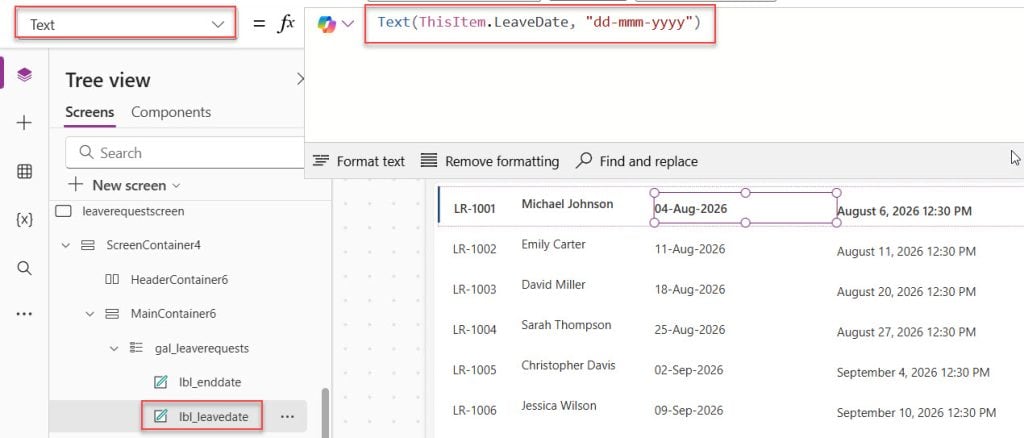Click the 18-Aug-2026 date
This screenshot has height=438, width=1024.
coord(690,289)
